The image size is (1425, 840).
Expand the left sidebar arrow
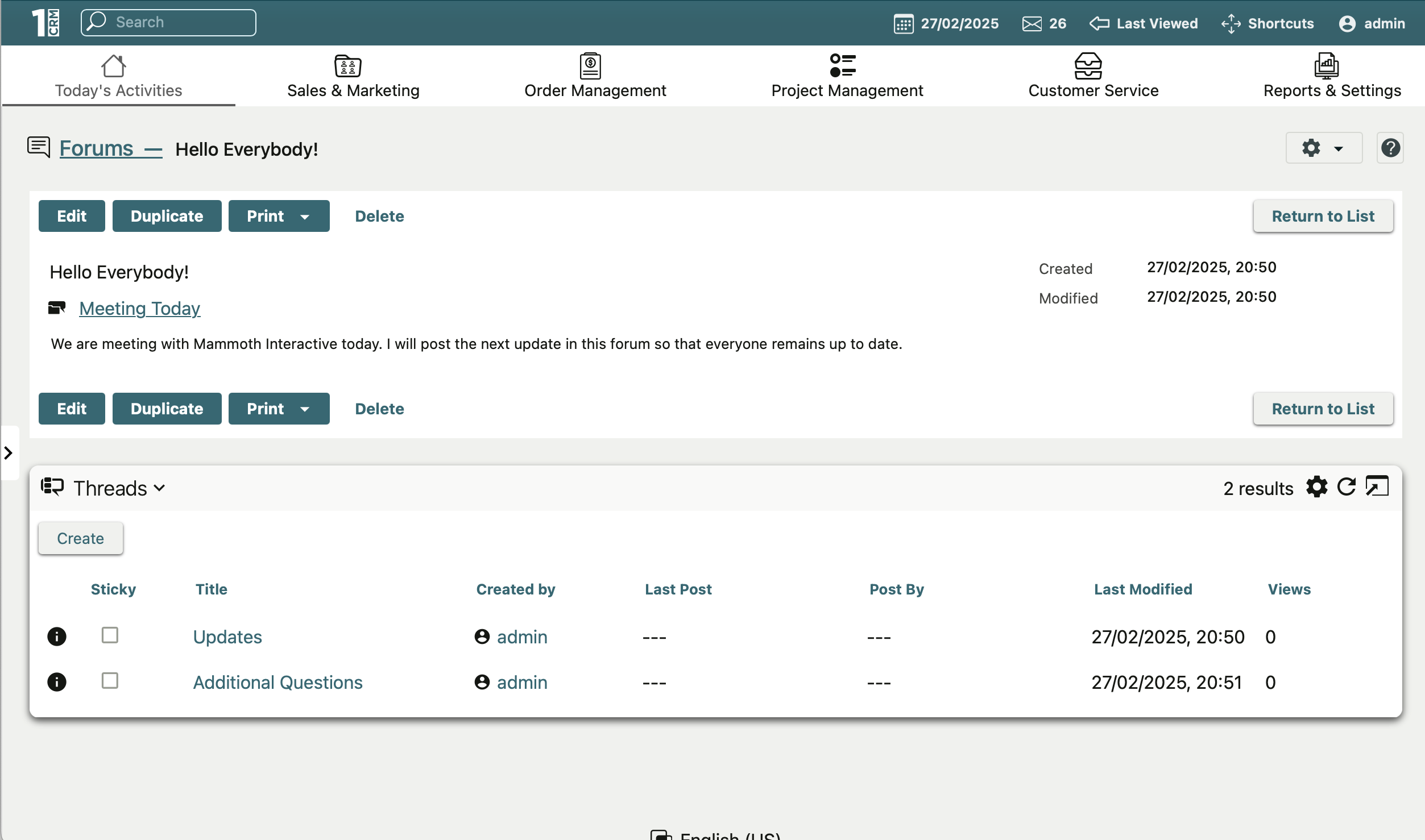pos(9,453)
